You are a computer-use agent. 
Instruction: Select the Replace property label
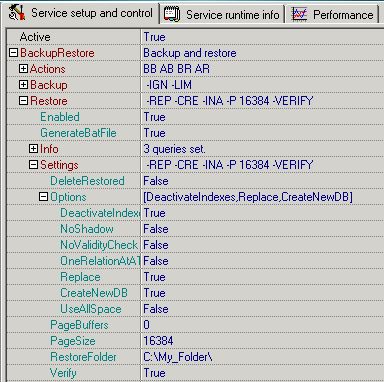[80, 277]
